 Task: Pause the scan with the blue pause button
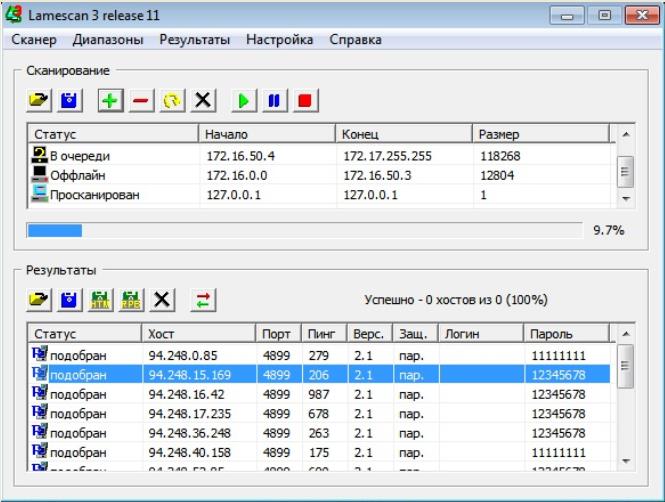click(x=273, y=100)
